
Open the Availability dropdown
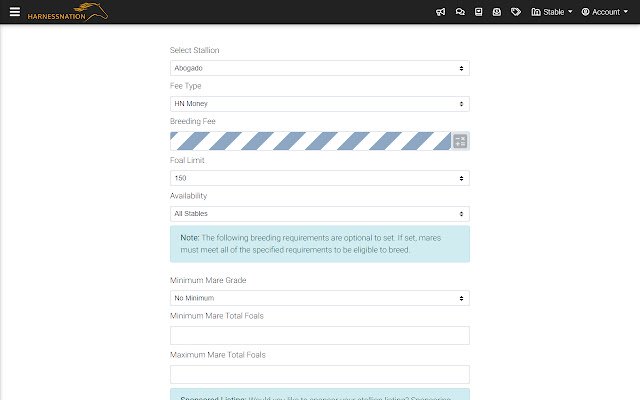pyautogui.click(x=320, y=213)
